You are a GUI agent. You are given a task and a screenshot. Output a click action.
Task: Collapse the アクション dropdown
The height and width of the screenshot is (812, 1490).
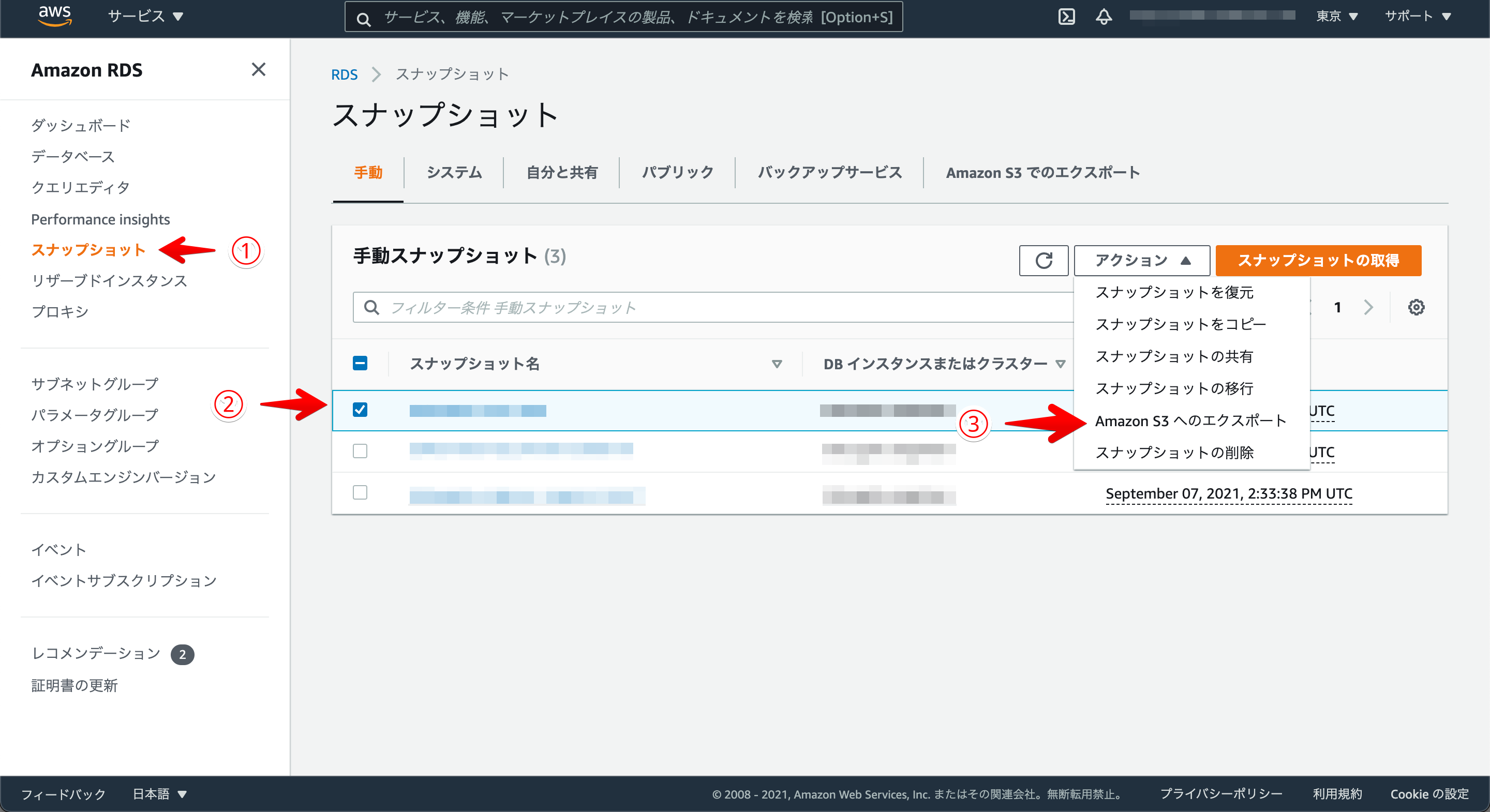pos(1141,260)
